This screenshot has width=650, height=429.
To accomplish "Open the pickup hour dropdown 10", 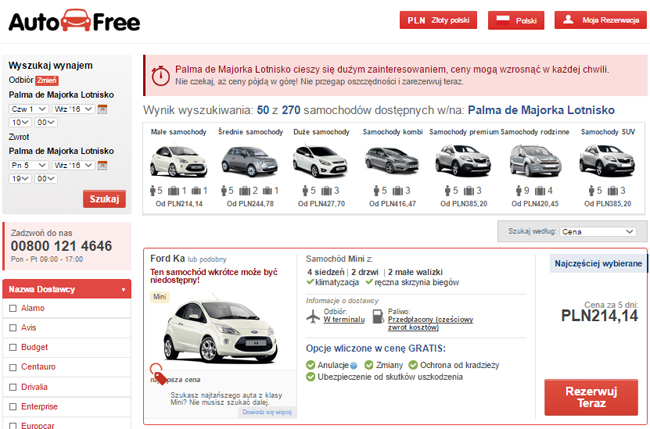I will (20, 122).
